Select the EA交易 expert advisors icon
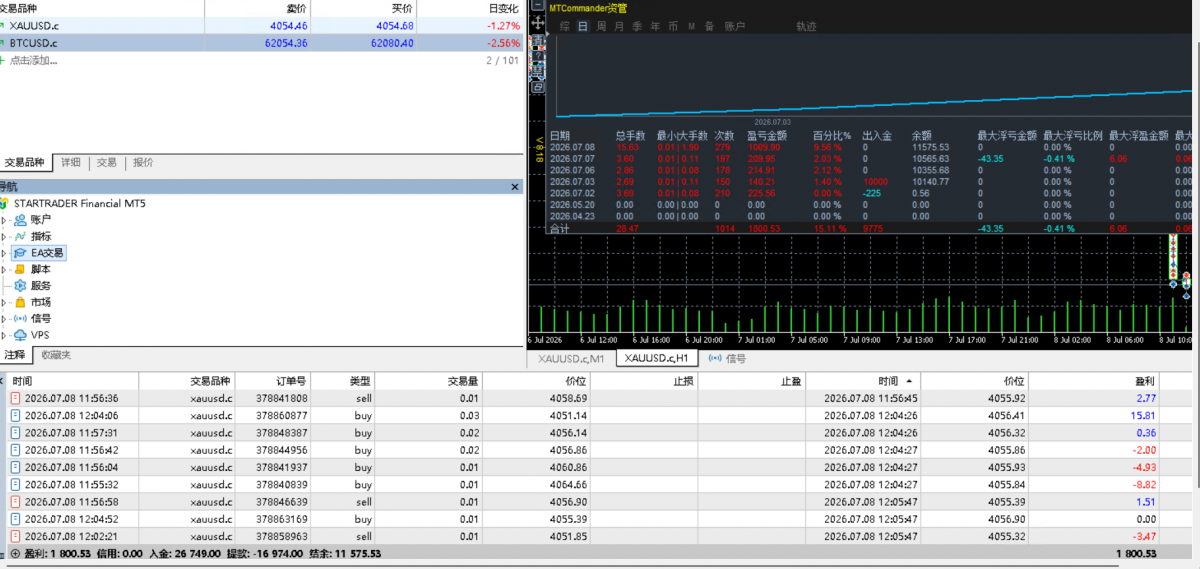Screen dimensions: 1200x569 coord(20,253)
